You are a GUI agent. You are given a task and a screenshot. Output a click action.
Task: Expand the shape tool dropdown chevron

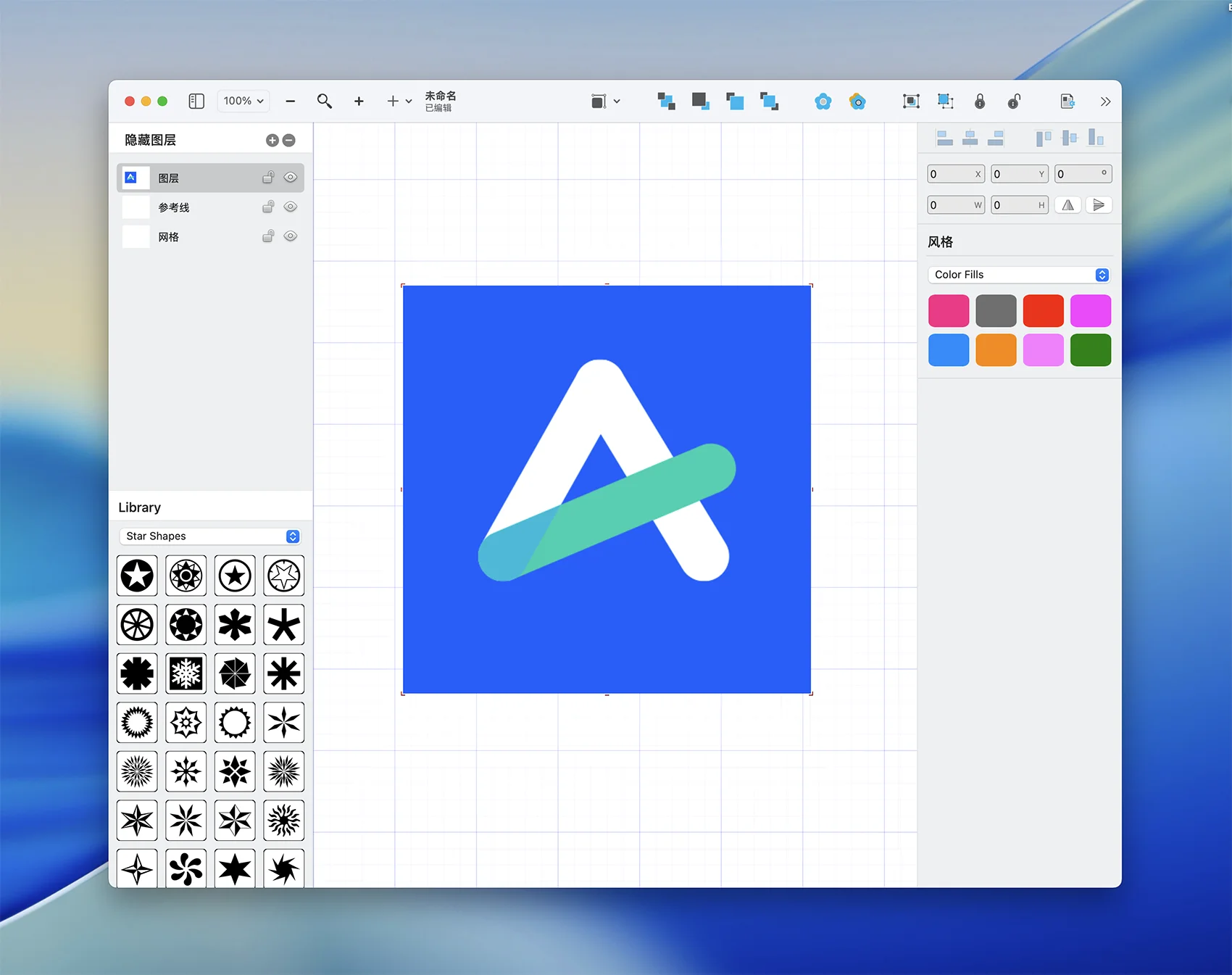(x=617, y=101)
